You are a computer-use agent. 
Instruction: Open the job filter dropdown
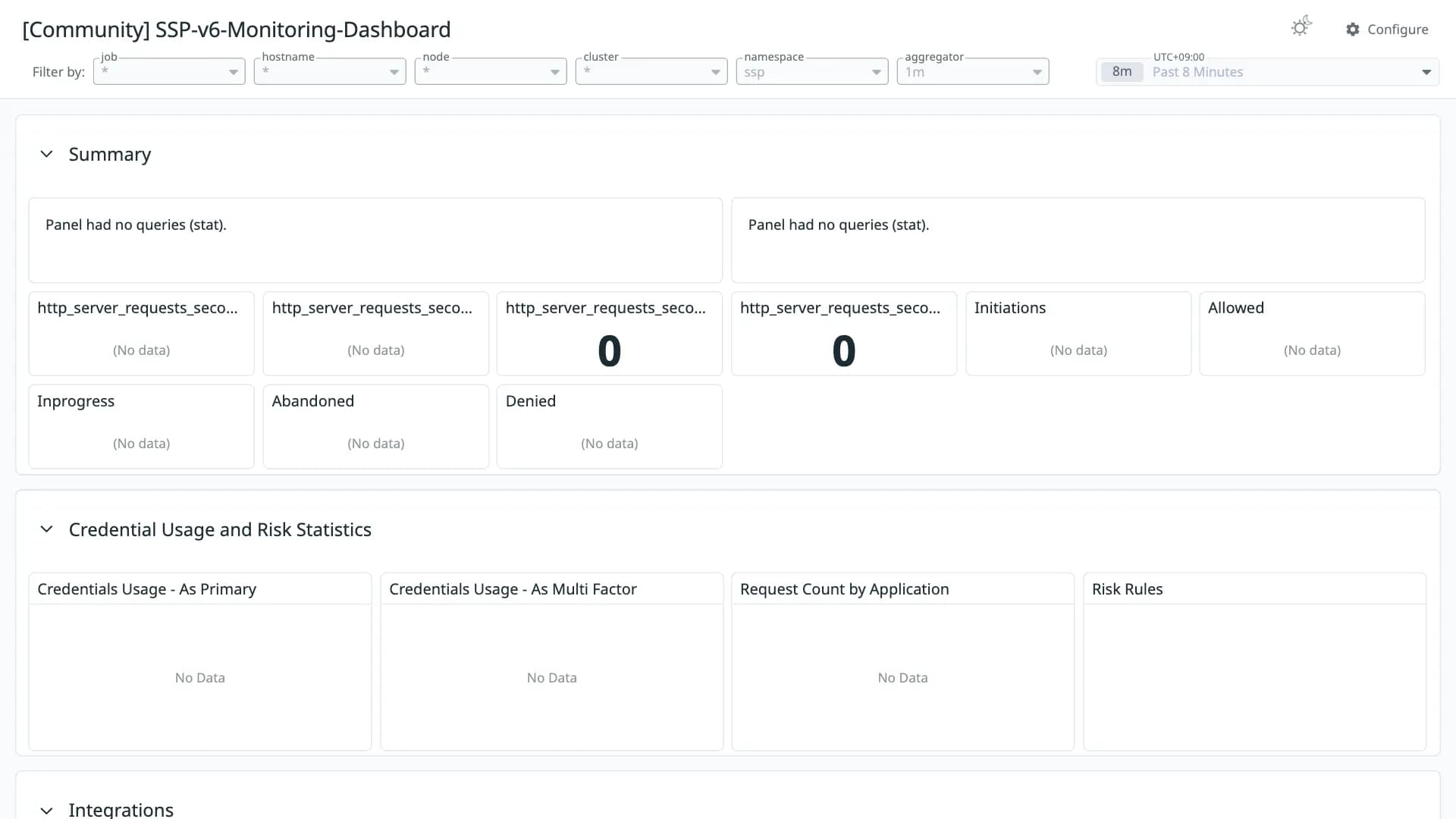[169, 71]
